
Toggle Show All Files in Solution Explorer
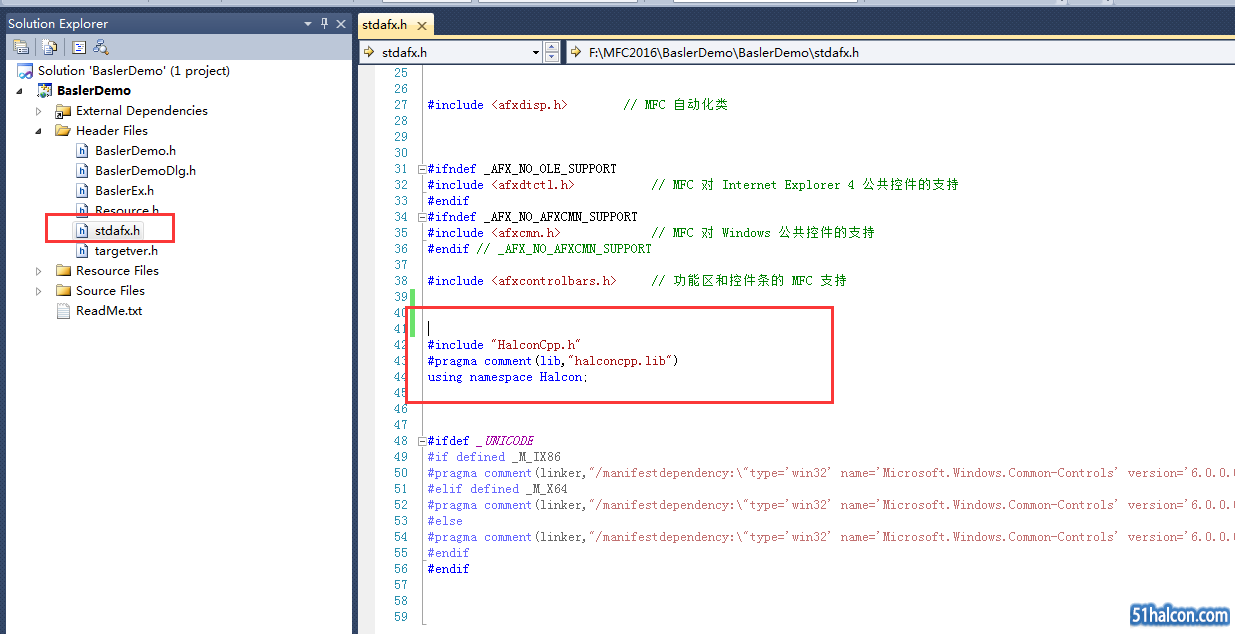pos(49,47)
